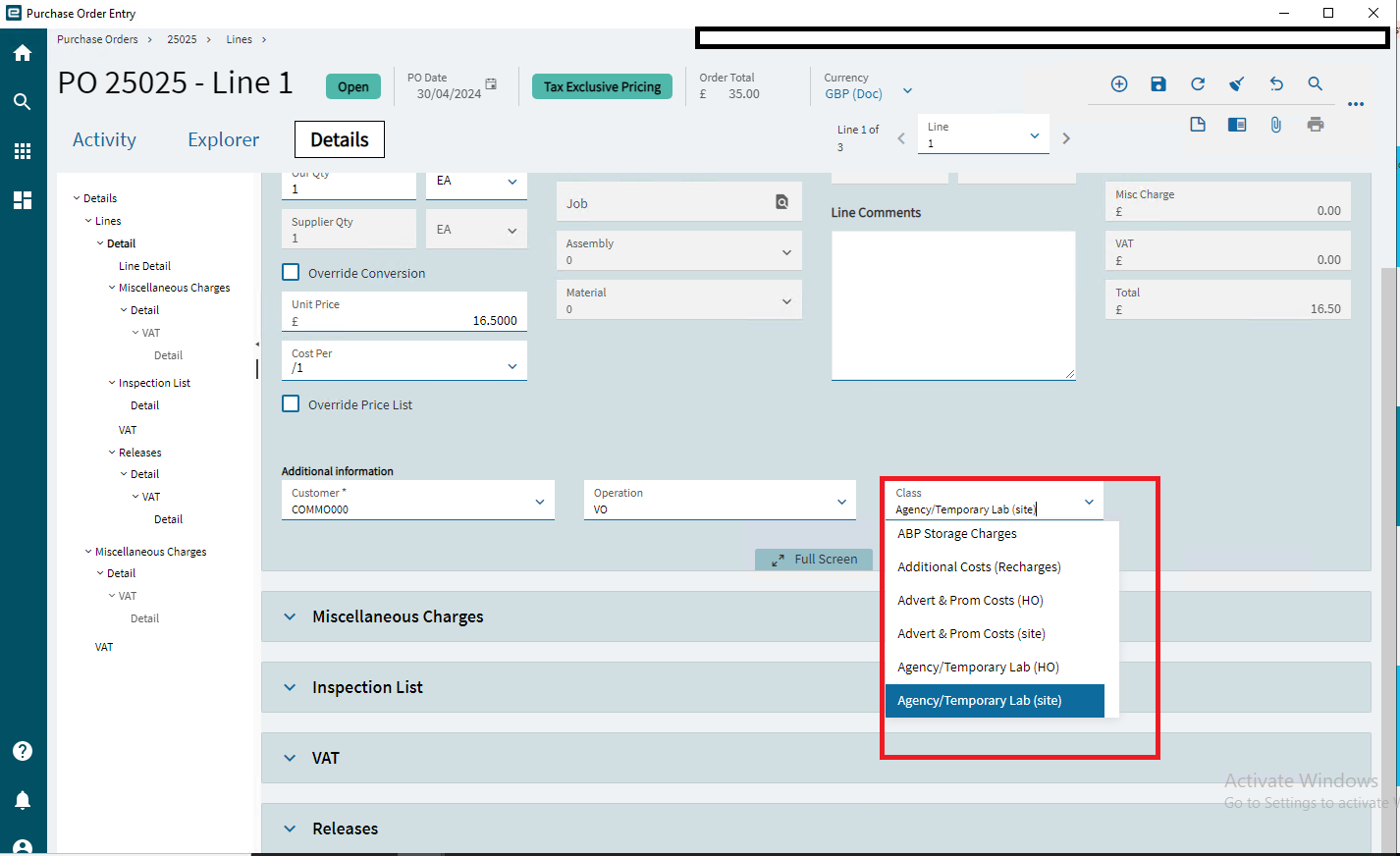Select Line Detail in the tree
The image size is (1400, 856).
point(144,266)
